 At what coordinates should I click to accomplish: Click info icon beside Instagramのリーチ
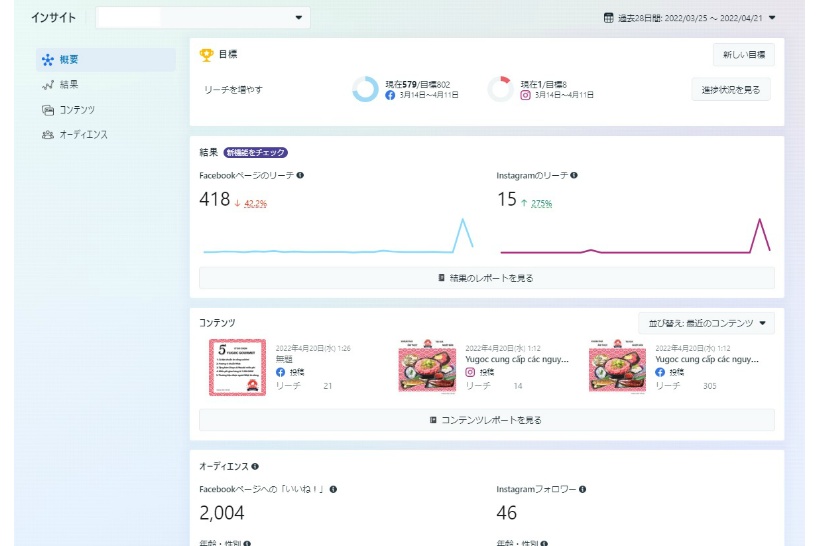[x=574, y=176]
